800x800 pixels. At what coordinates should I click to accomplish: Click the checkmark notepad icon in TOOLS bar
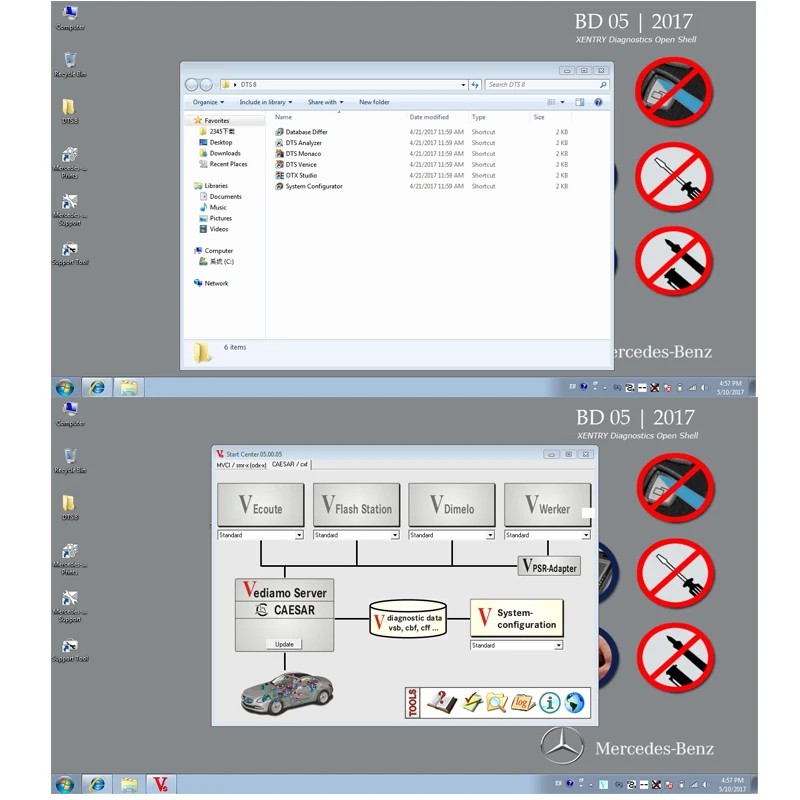coord(472,703)
